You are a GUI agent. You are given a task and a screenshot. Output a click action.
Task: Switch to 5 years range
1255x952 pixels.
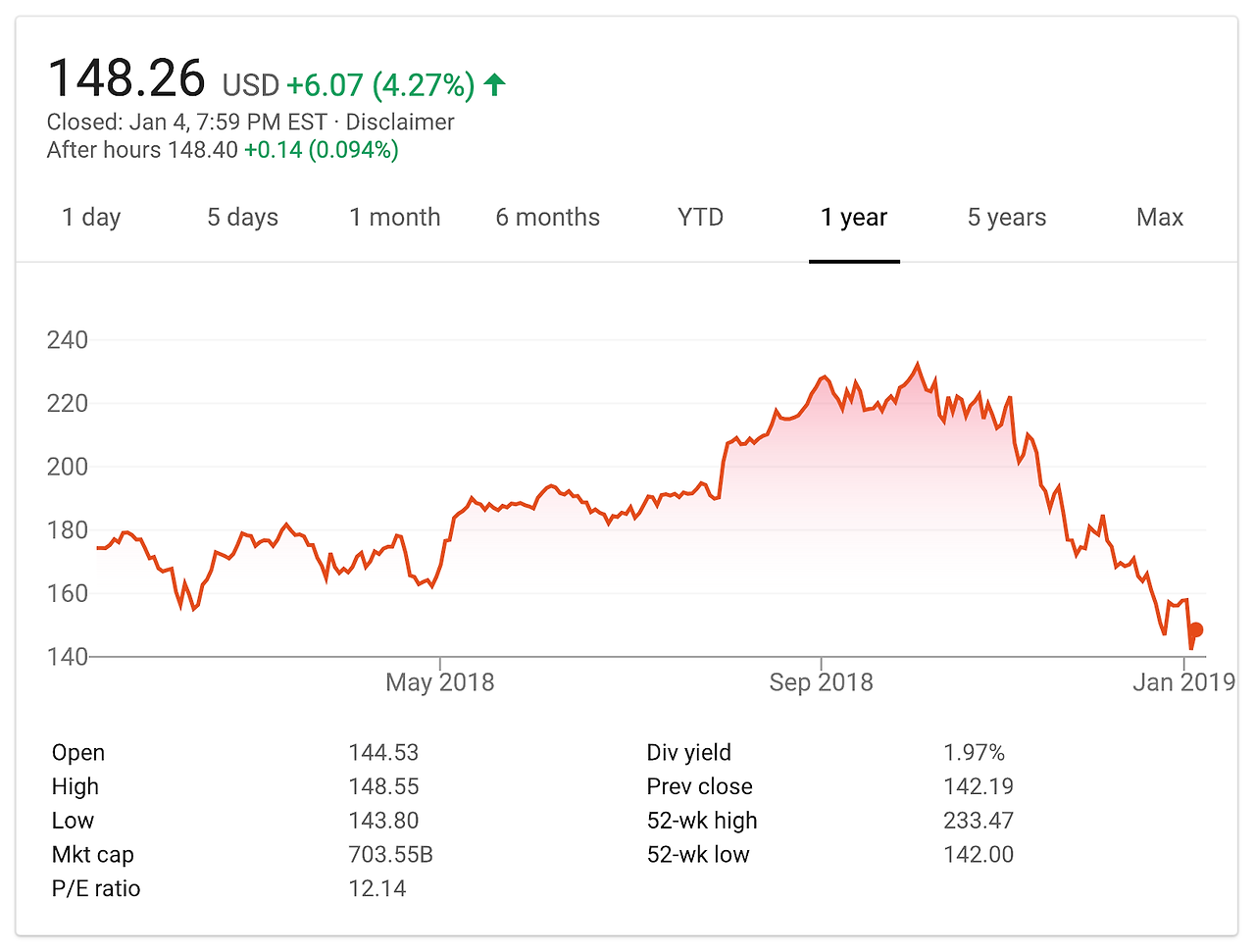pyautogui.click(x=1007, y=218)
